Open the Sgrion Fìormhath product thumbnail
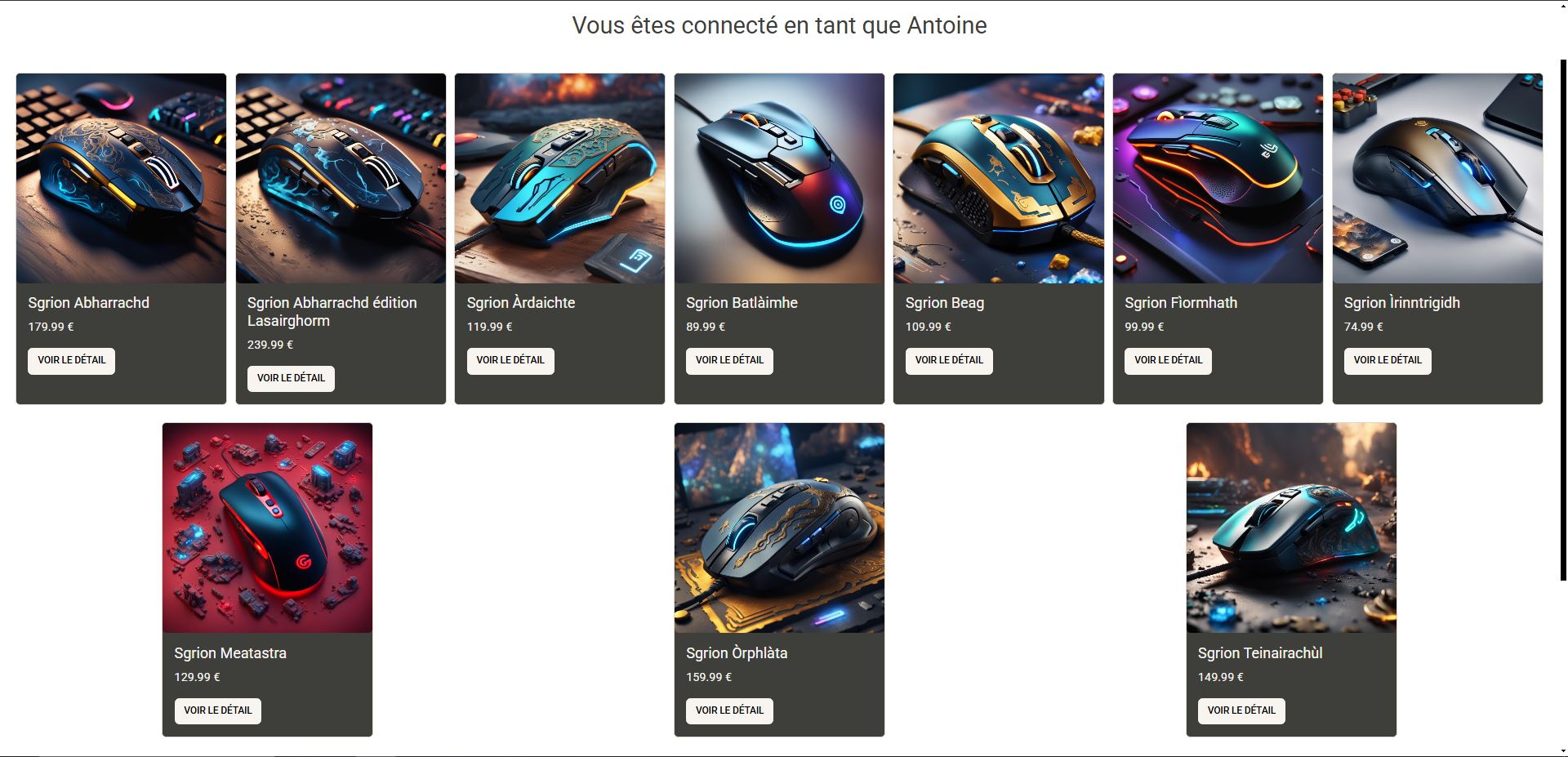Viewport: 1568px width, 757px height. click(x=1218, y=178)
